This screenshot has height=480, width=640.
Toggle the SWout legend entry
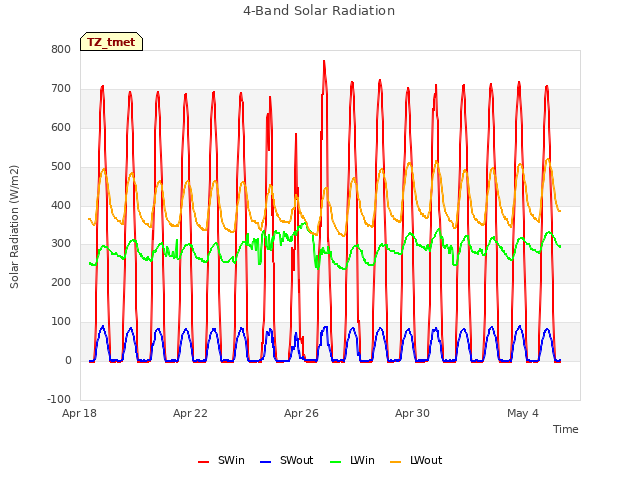point(286,460)
